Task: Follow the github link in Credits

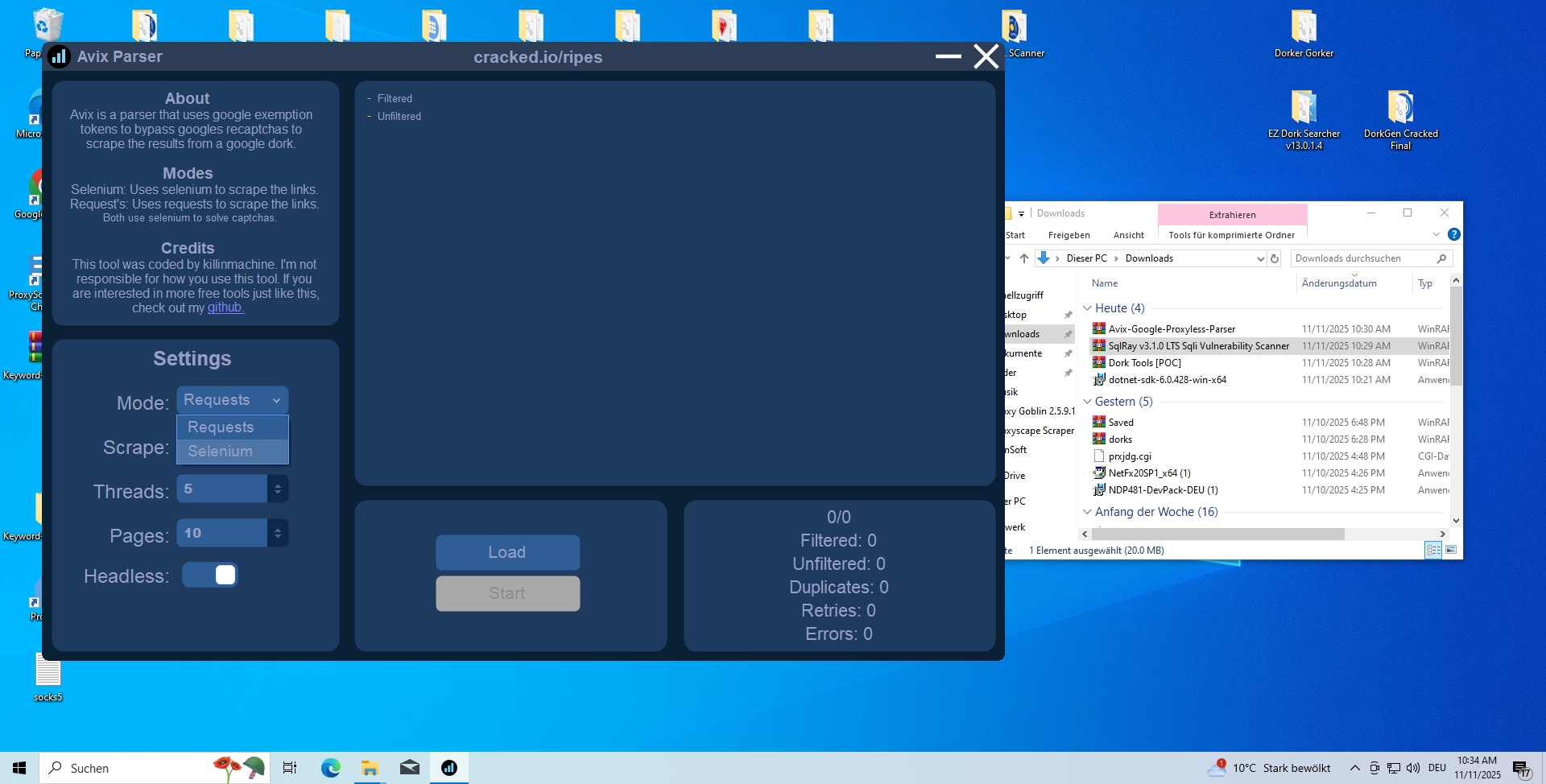Action: tap(225, 307)
